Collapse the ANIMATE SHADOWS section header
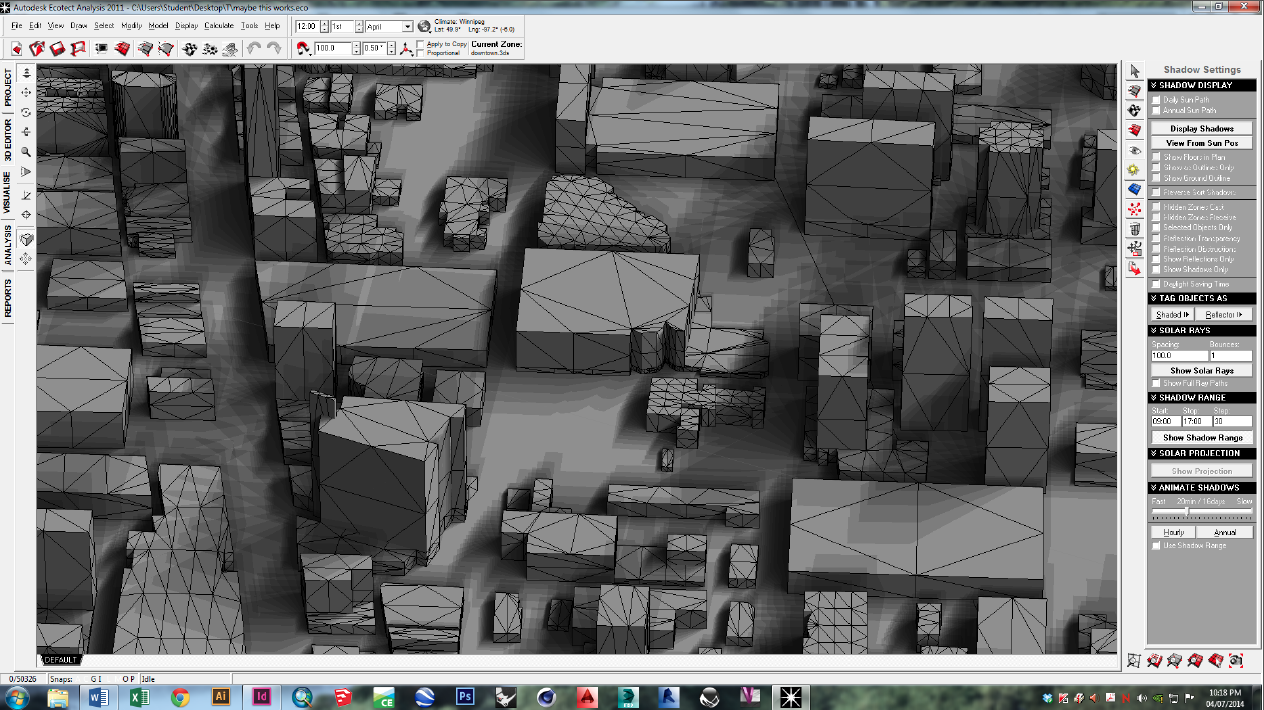 [x=1154, y=488]
